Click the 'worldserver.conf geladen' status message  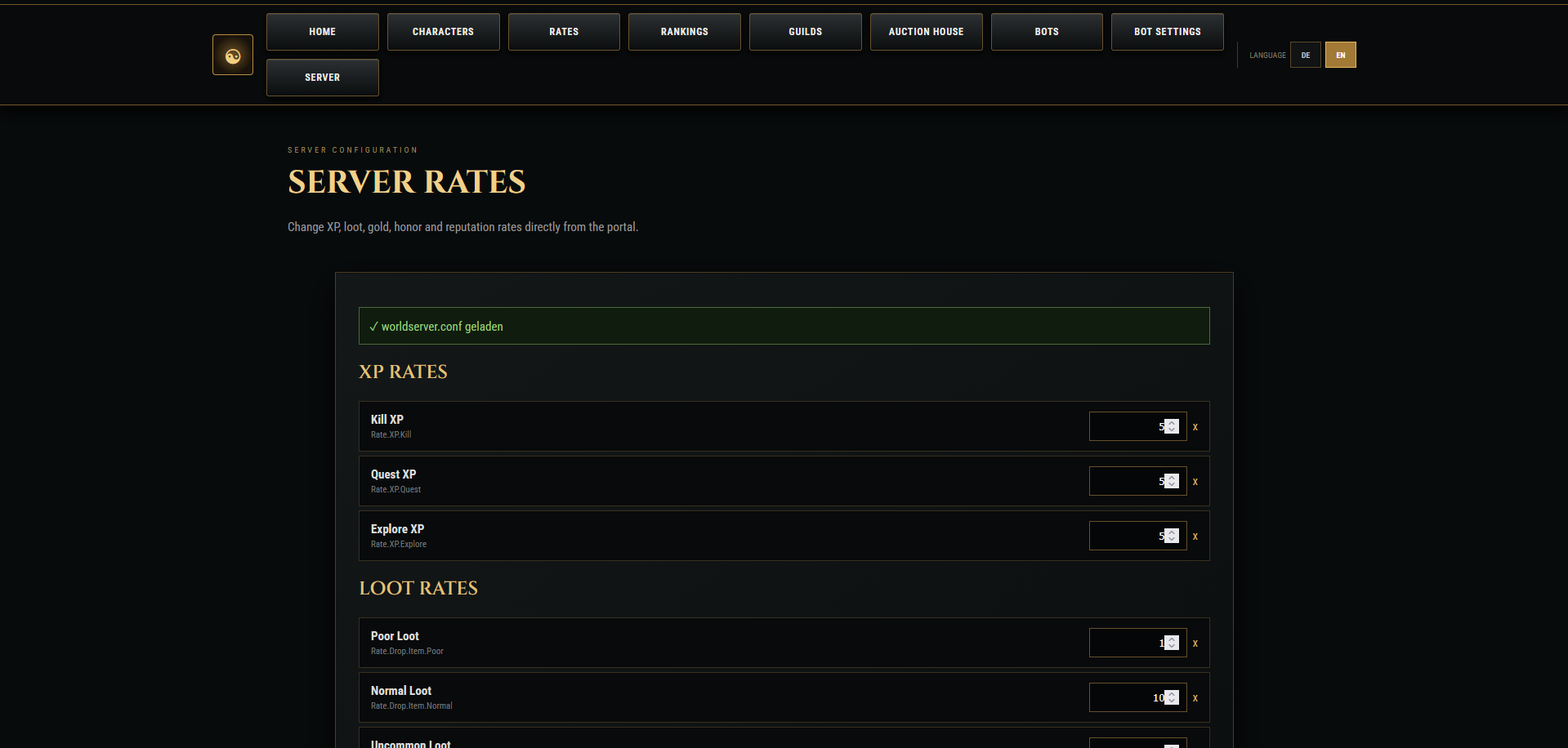coord(784,326)
